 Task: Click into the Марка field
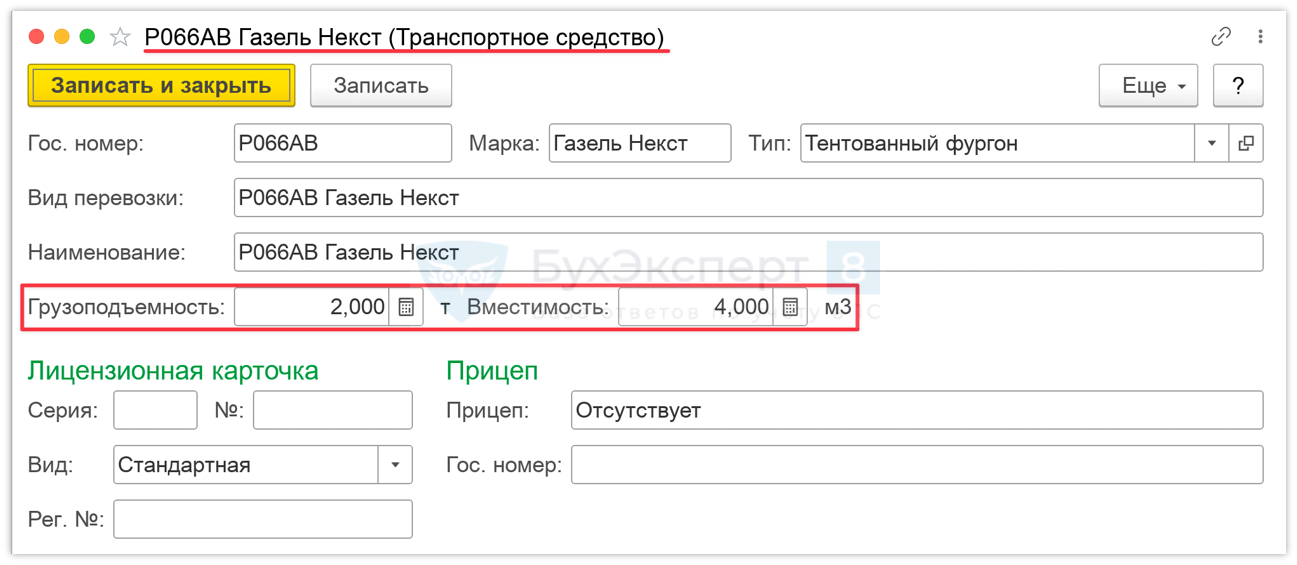click(x=640, y=143)
